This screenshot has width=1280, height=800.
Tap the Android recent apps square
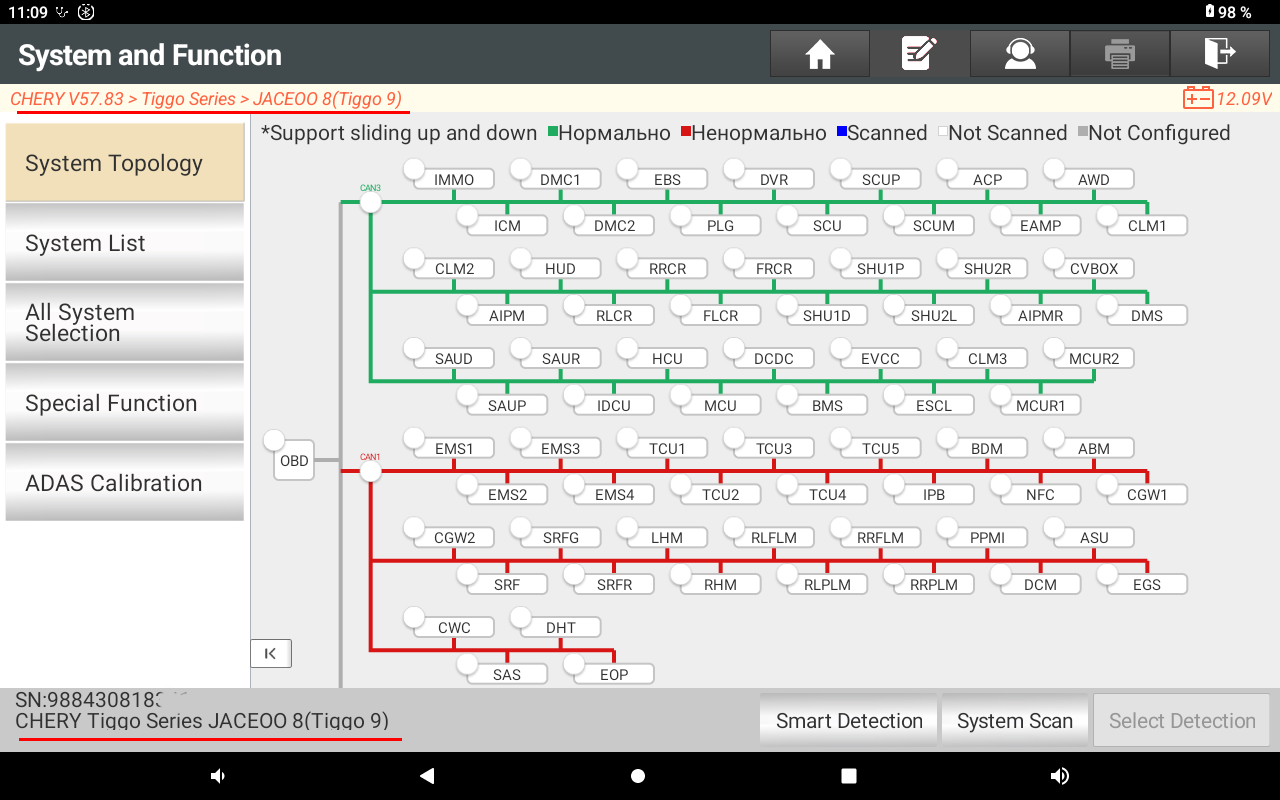(x=849, y=776)
